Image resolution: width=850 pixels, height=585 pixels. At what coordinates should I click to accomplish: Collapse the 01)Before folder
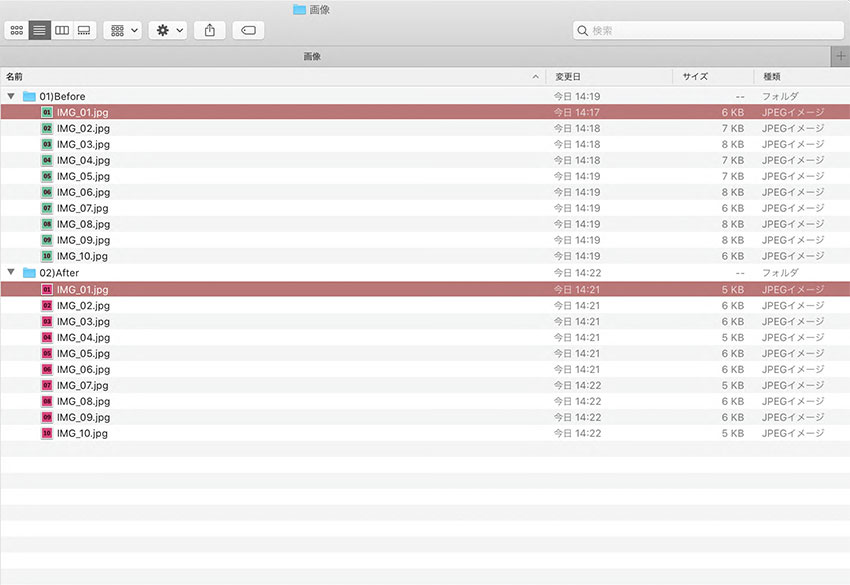tap(11, 96)
